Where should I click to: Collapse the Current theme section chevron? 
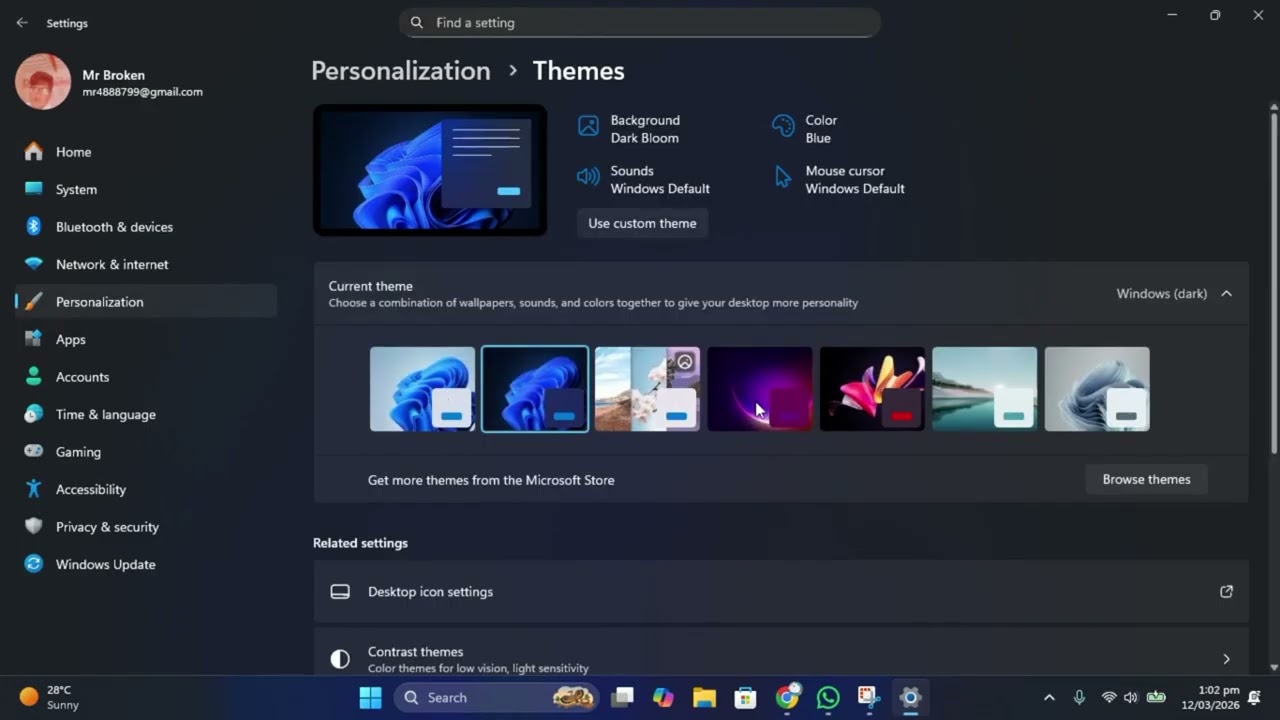(x=1226, y=294)
